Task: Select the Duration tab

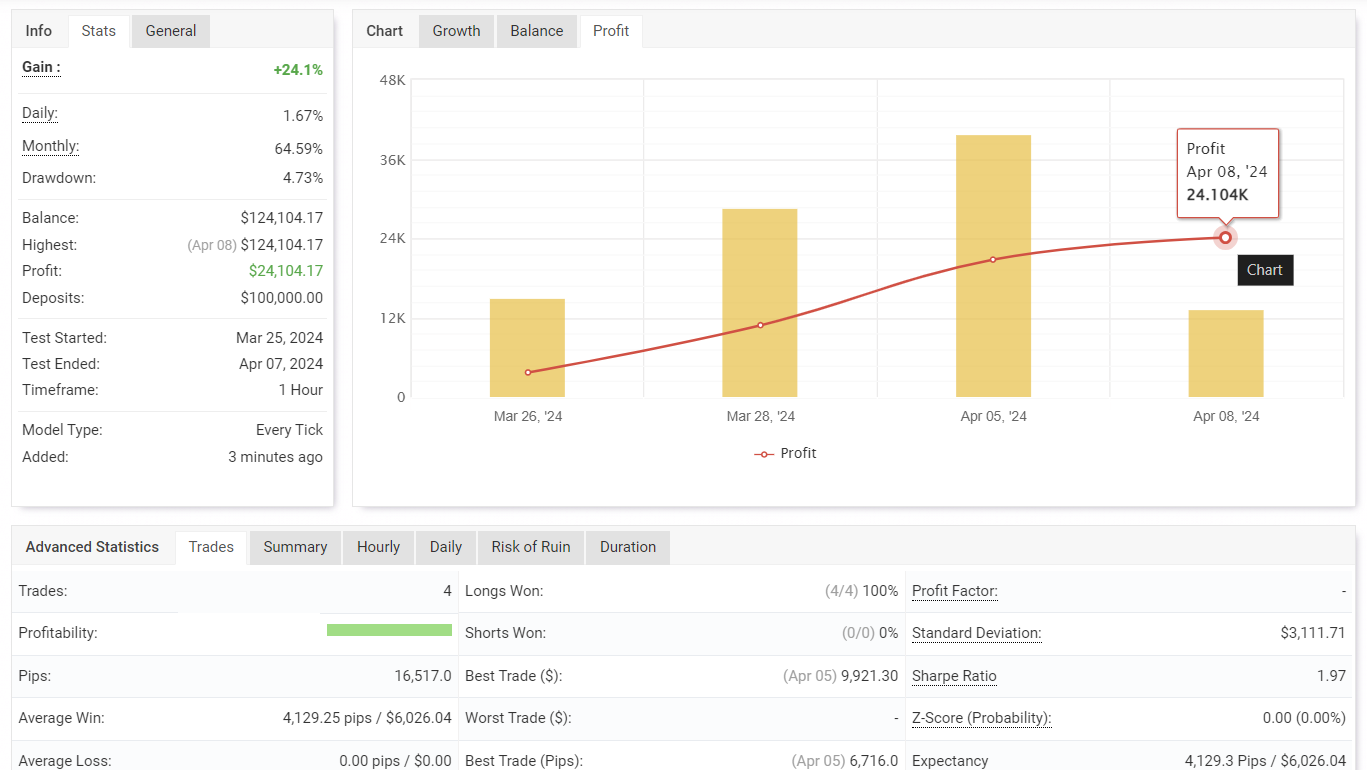Action: pyautogui.click(x=627, y=547)
